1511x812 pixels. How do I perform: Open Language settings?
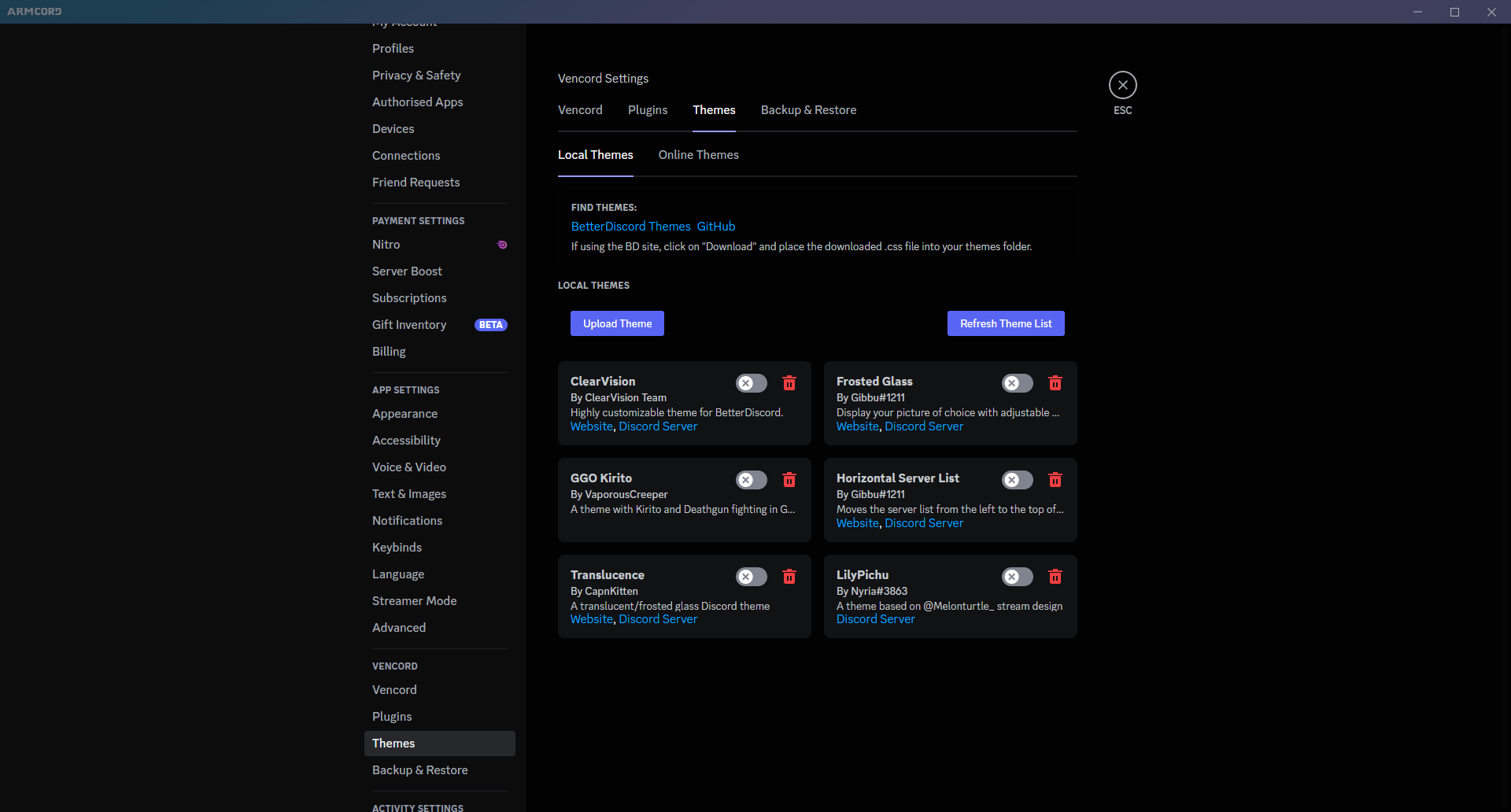point(440,574)
